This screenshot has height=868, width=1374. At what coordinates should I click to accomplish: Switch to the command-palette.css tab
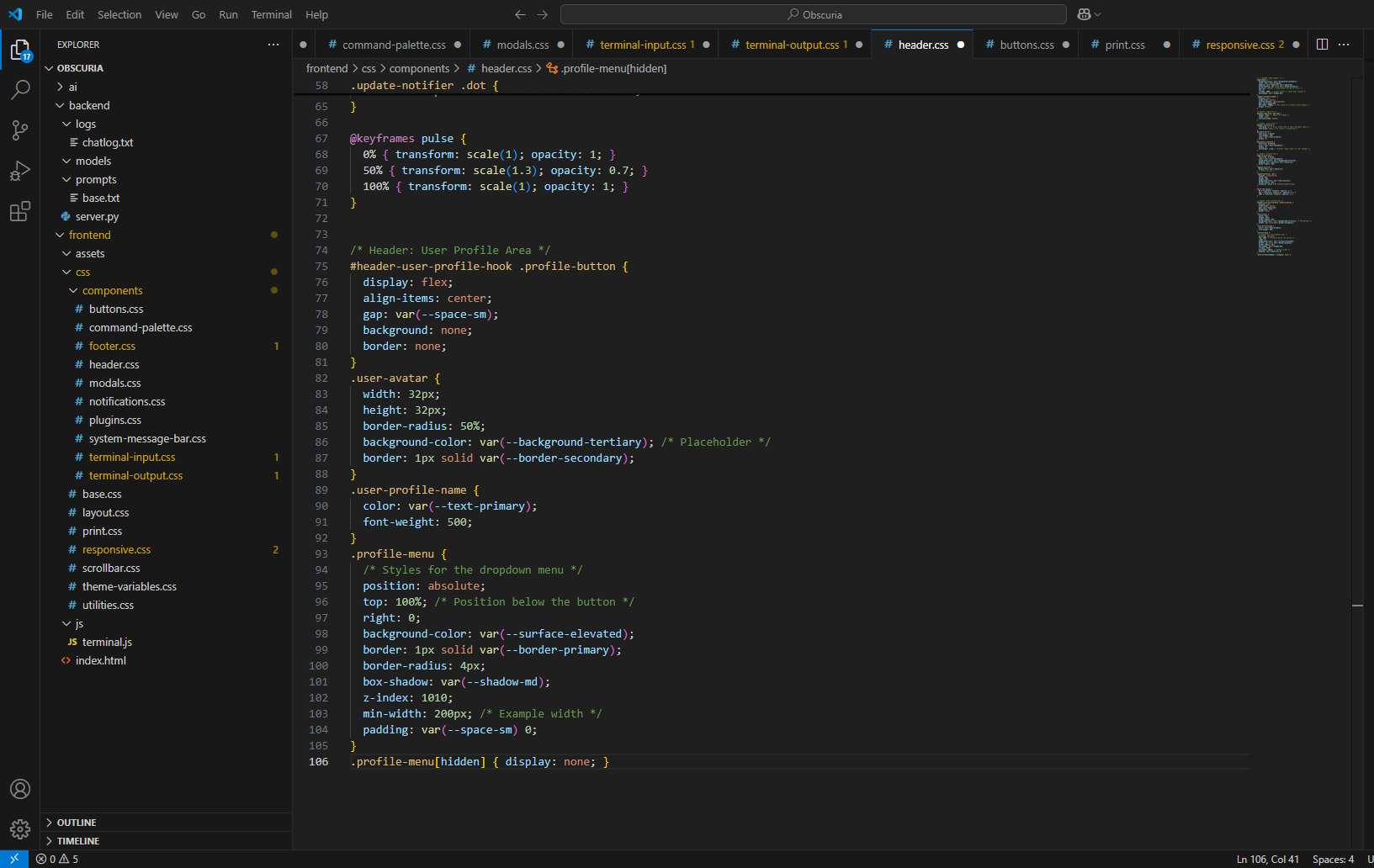(394, 45)
